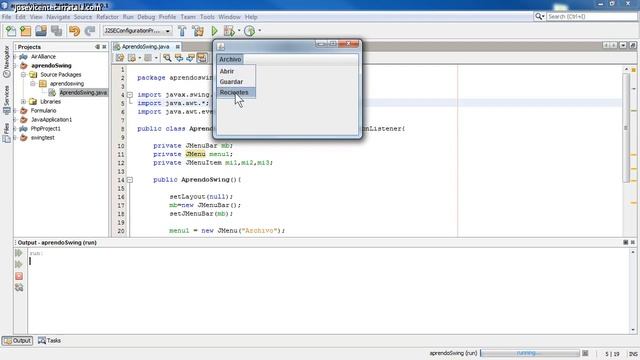
Task: Collapse the Source Packages node
Action: click(24, 75)
